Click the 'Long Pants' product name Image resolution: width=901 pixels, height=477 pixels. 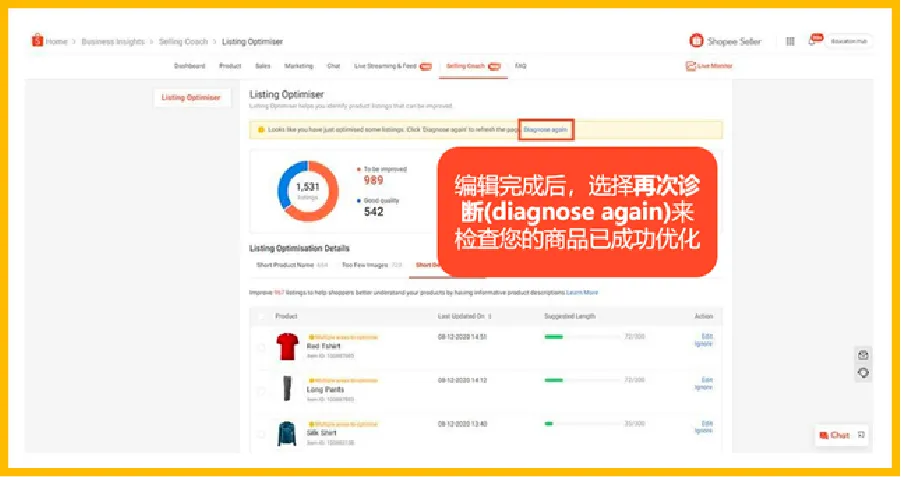pos(325,390)
